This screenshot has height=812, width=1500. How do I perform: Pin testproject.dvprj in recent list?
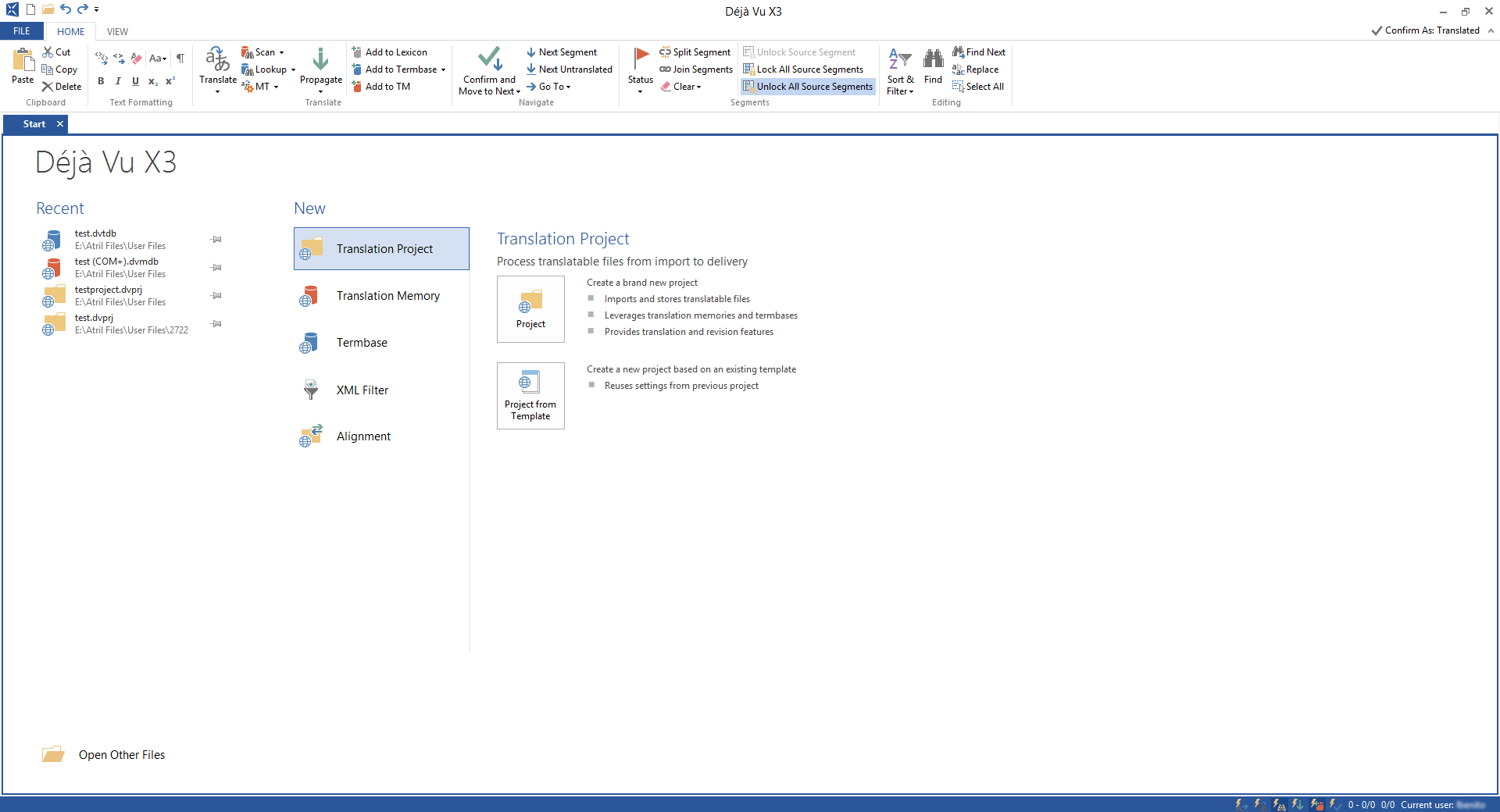[217, 296]
